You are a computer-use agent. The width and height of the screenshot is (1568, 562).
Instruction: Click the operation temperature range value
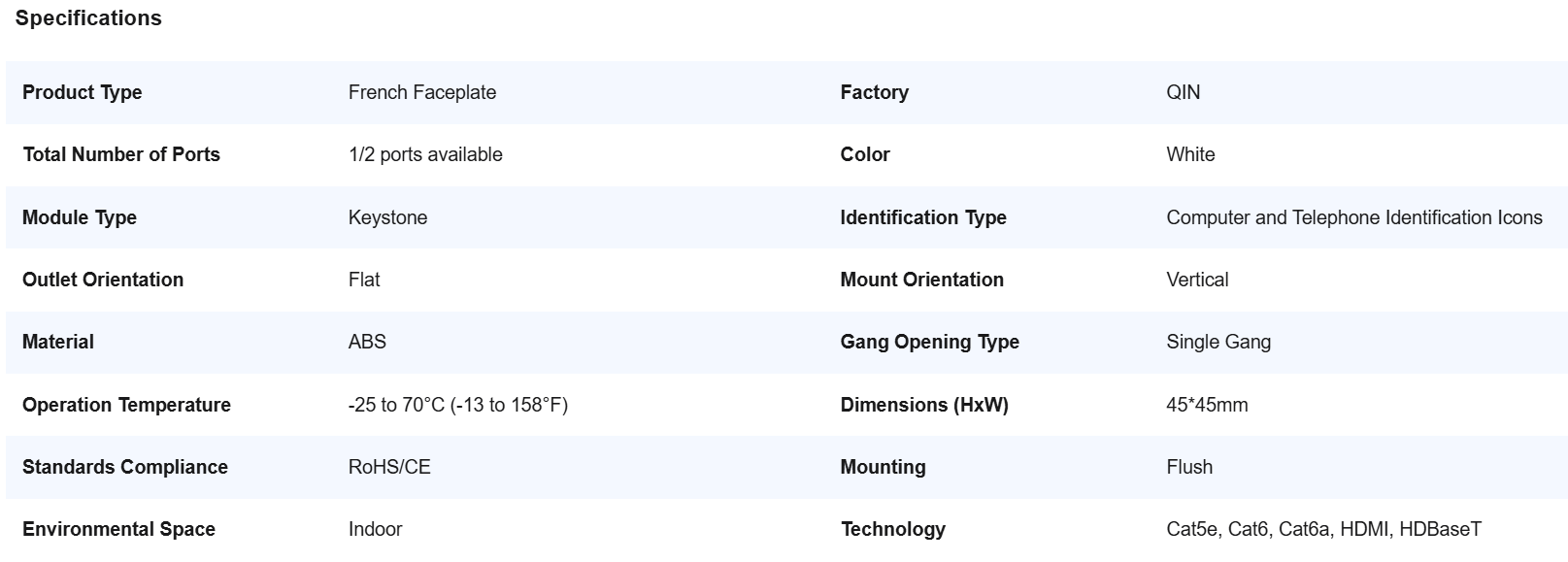pyautogui.click(x=457, y=405)
